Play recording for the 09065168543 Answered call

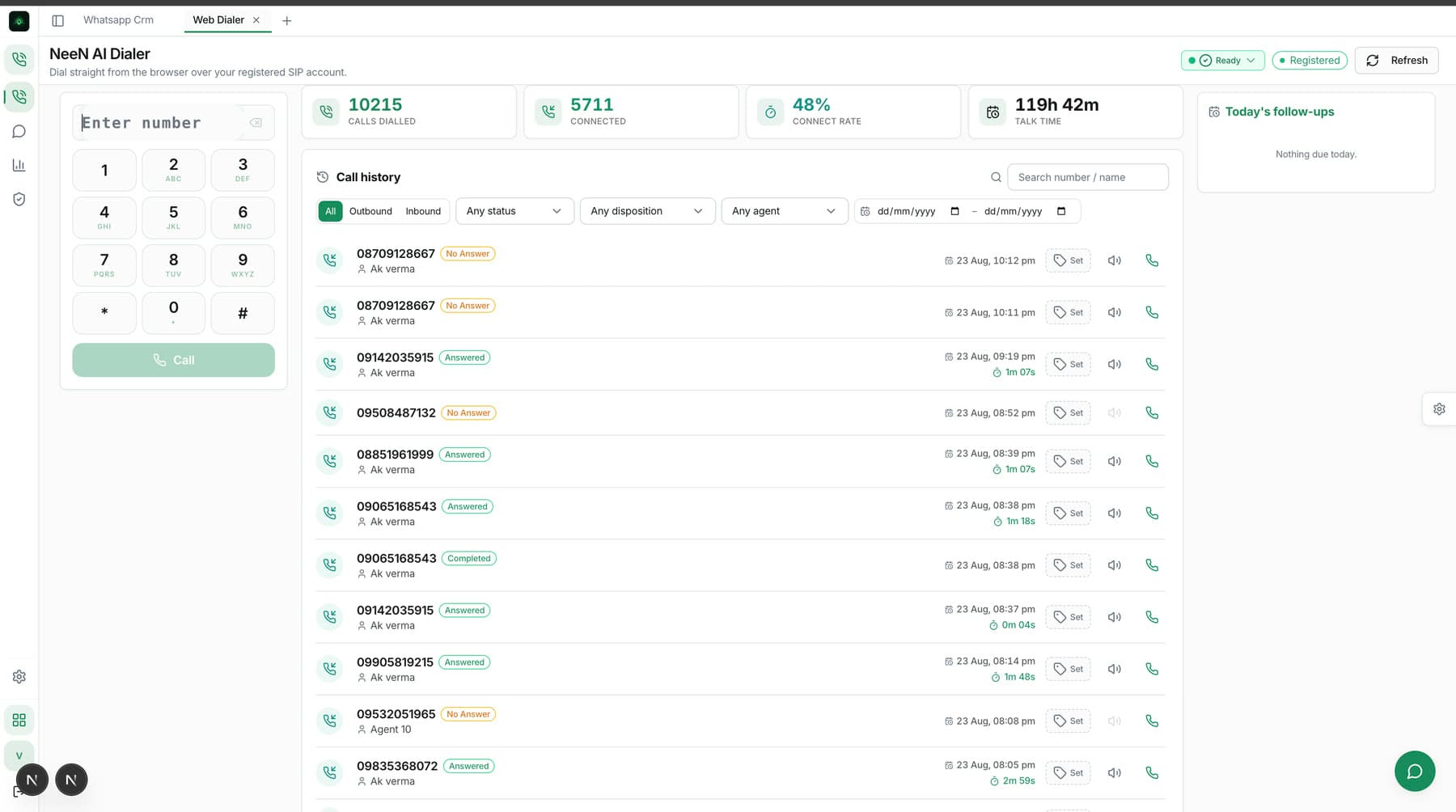pyautogui.click(x=1115, y=513)
